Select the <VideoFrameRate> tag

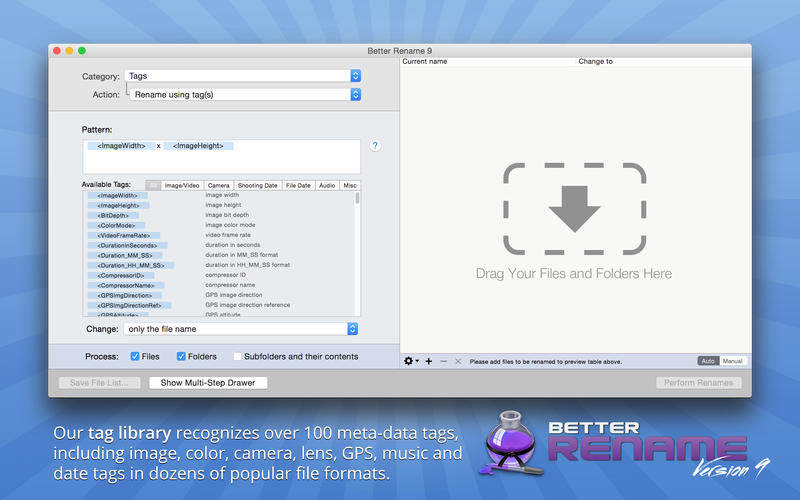pos(123,235)
